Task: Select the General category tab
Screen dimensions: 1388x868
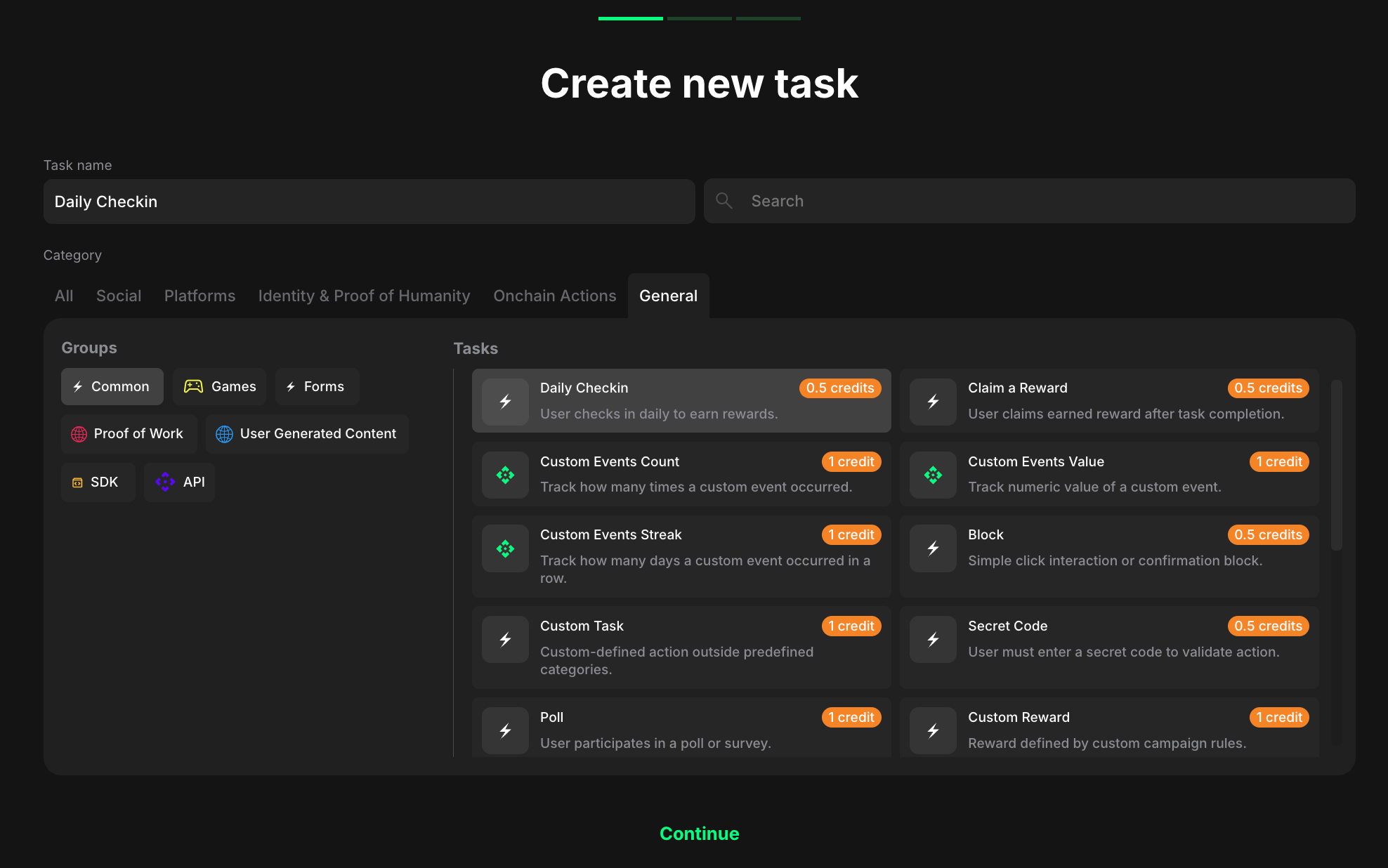Action: [x=668, y=296]
